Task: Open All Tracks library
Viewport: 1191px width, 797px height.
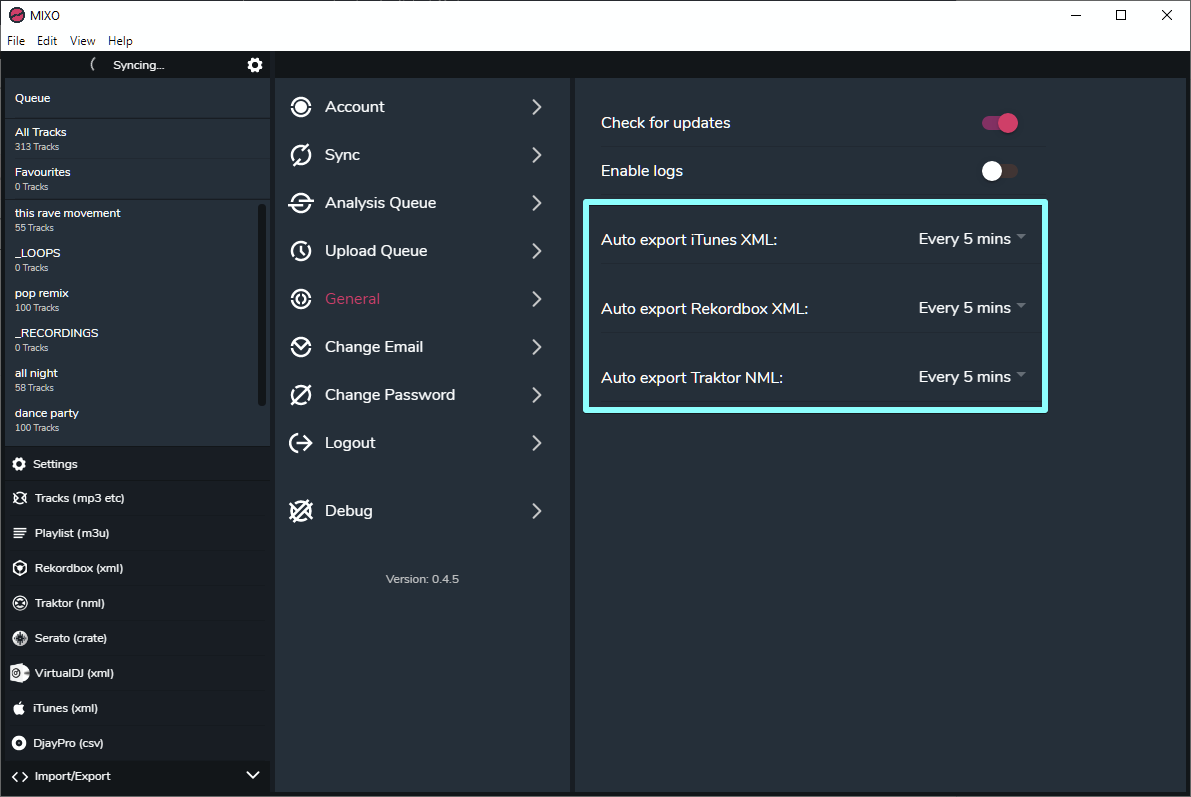Action: click(x=137, y=139)
